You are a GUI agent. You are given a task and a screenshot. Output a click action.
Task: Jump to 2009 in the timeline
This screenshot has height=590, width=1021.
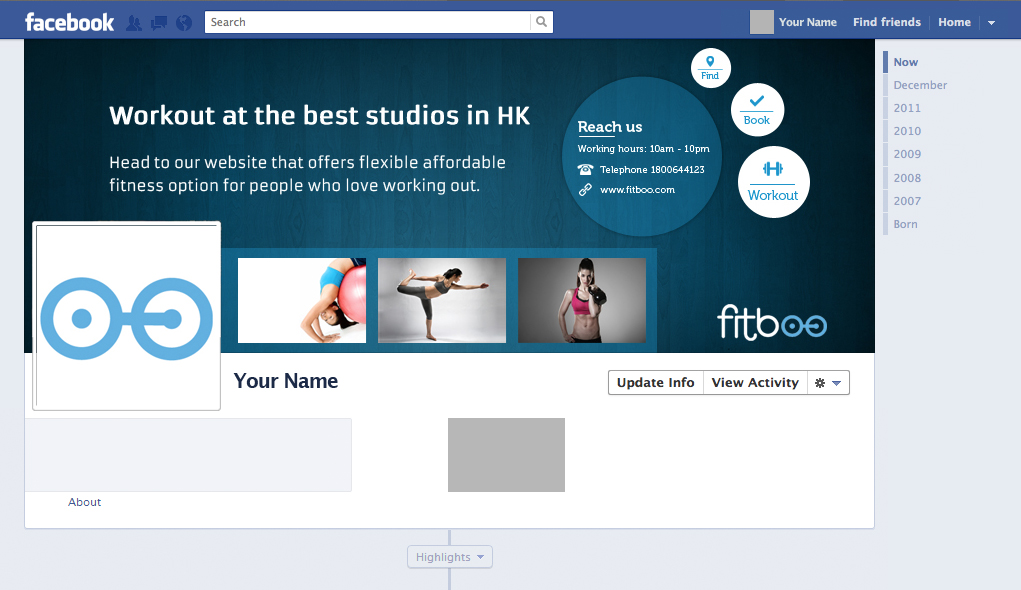[x=907, y=154]
